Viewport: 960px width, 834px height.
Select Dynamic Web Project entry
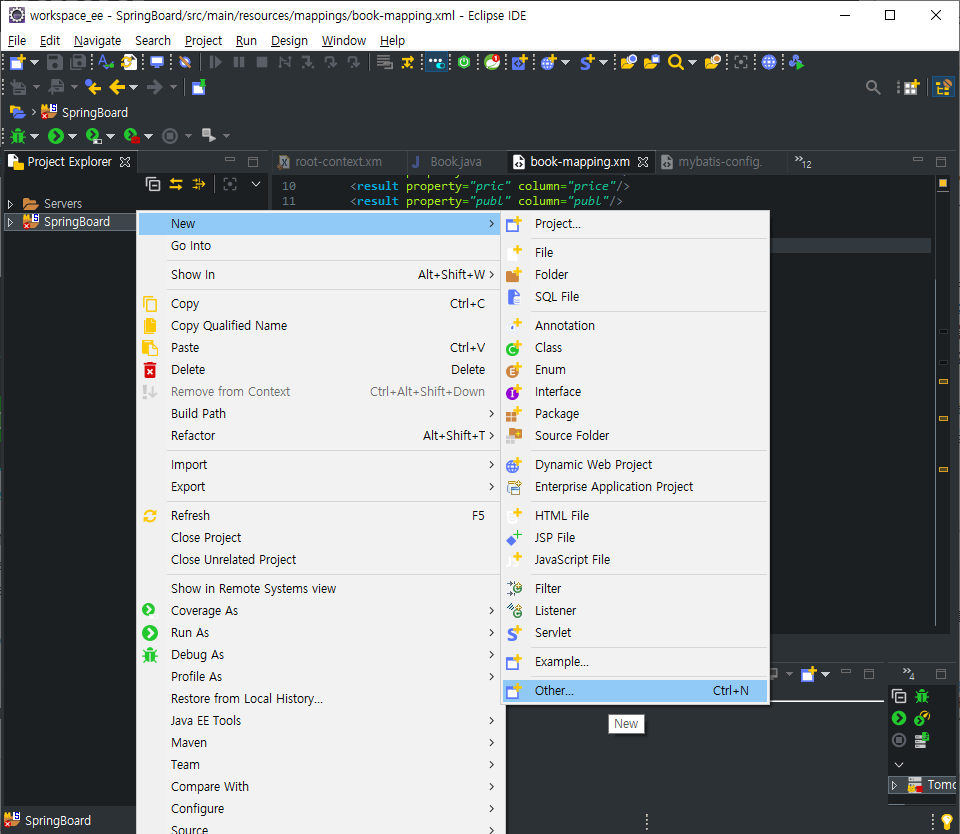[635, 465]
